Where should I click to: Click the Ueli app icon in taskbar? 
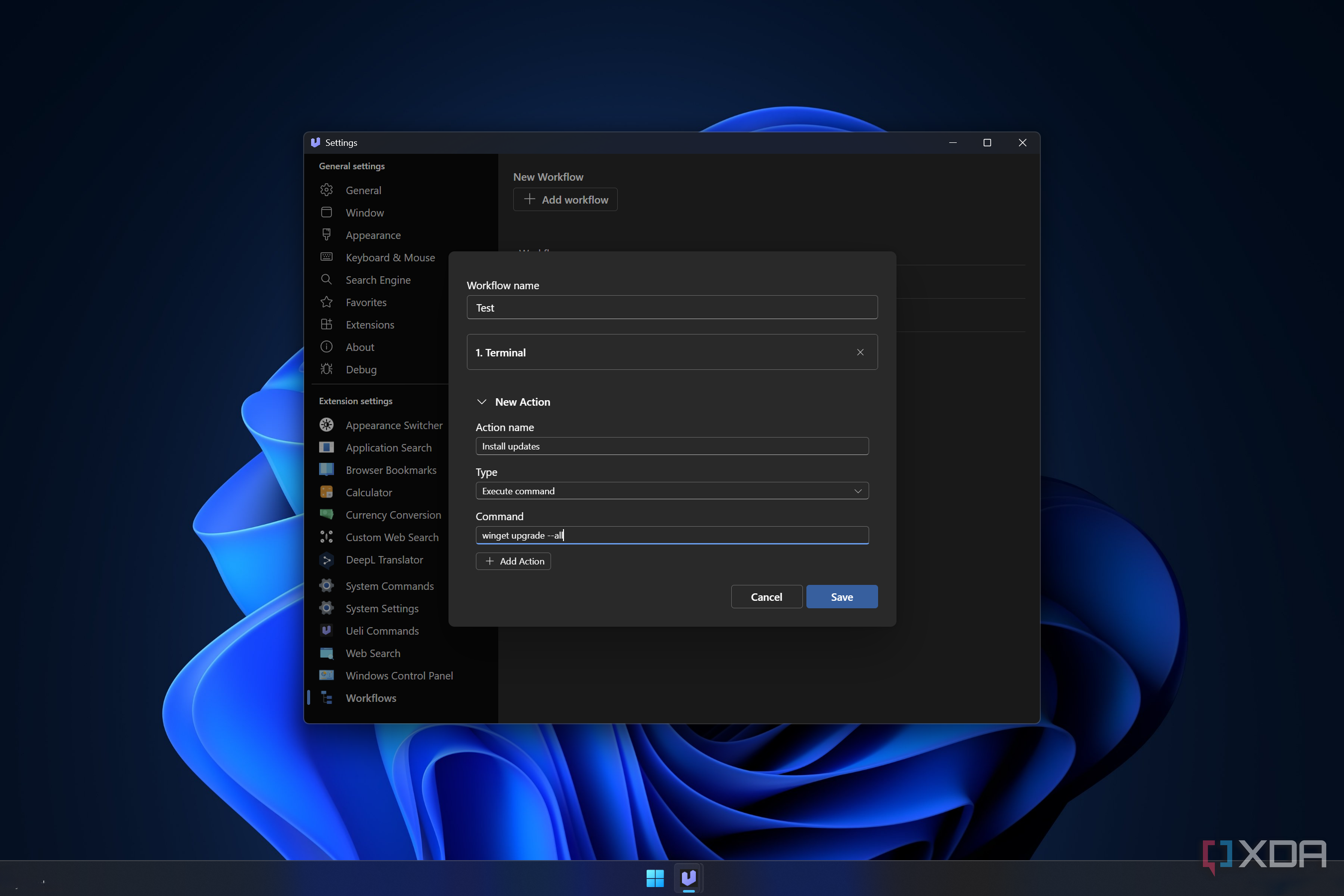(x=689, y=878)
